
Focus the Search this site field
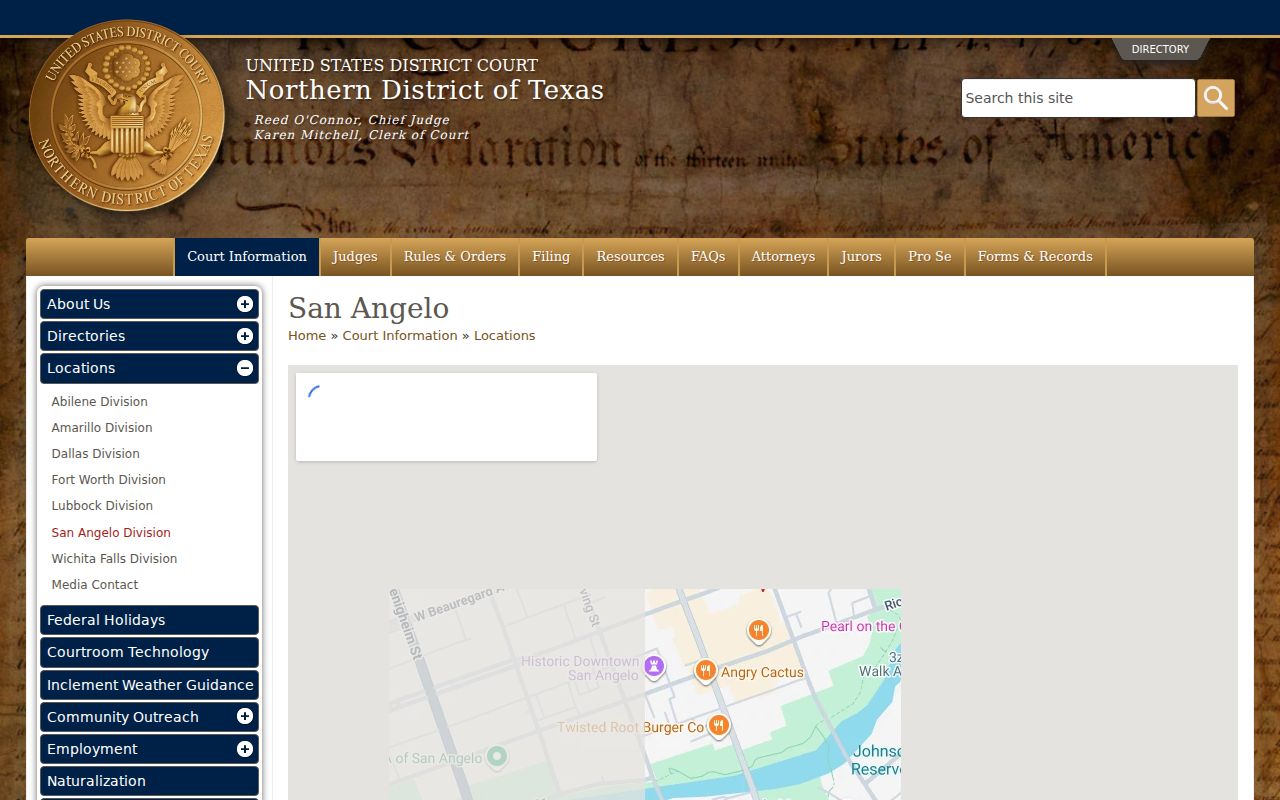(x=1078, y=98)
